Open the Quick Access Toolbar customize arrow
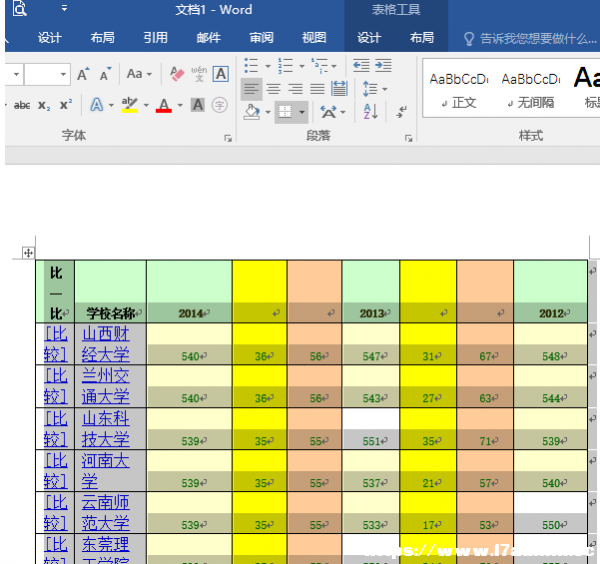Screen dimensions: 600x564 pyautogui.click(x=64, y=8)
